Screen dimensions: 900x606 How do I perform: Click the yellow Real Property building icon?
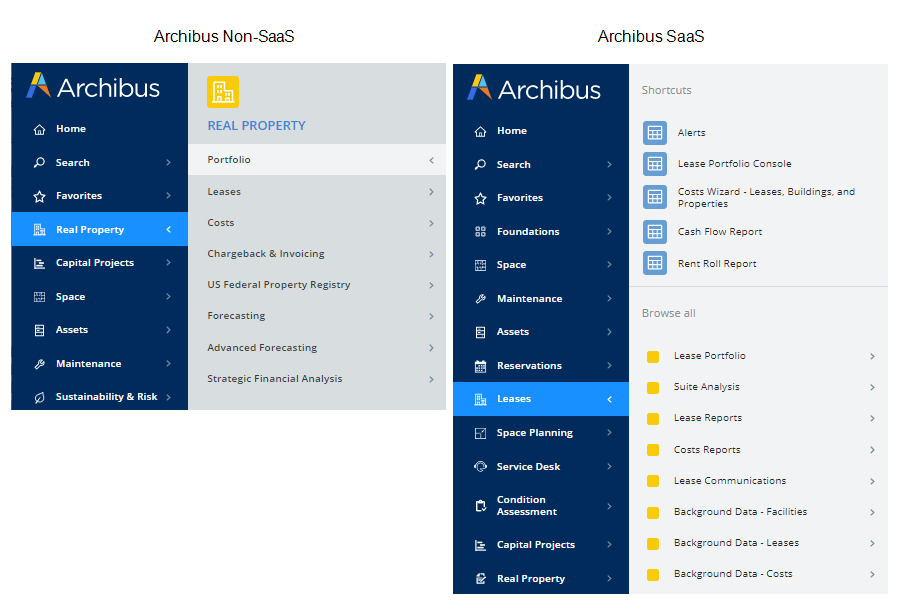(223, 92)
